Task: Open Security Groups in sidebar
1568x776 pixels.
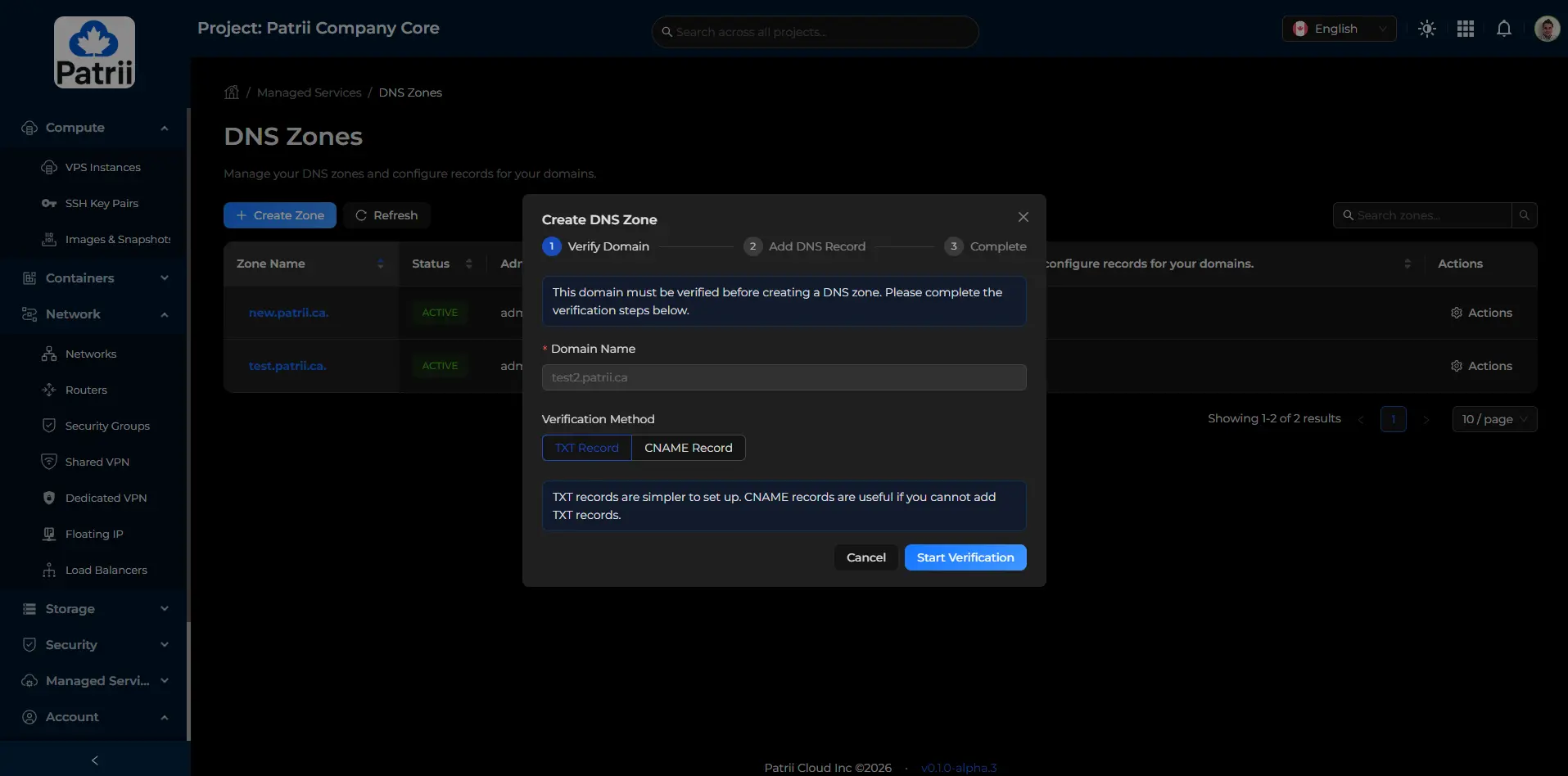Action: (x=107, y=426)
